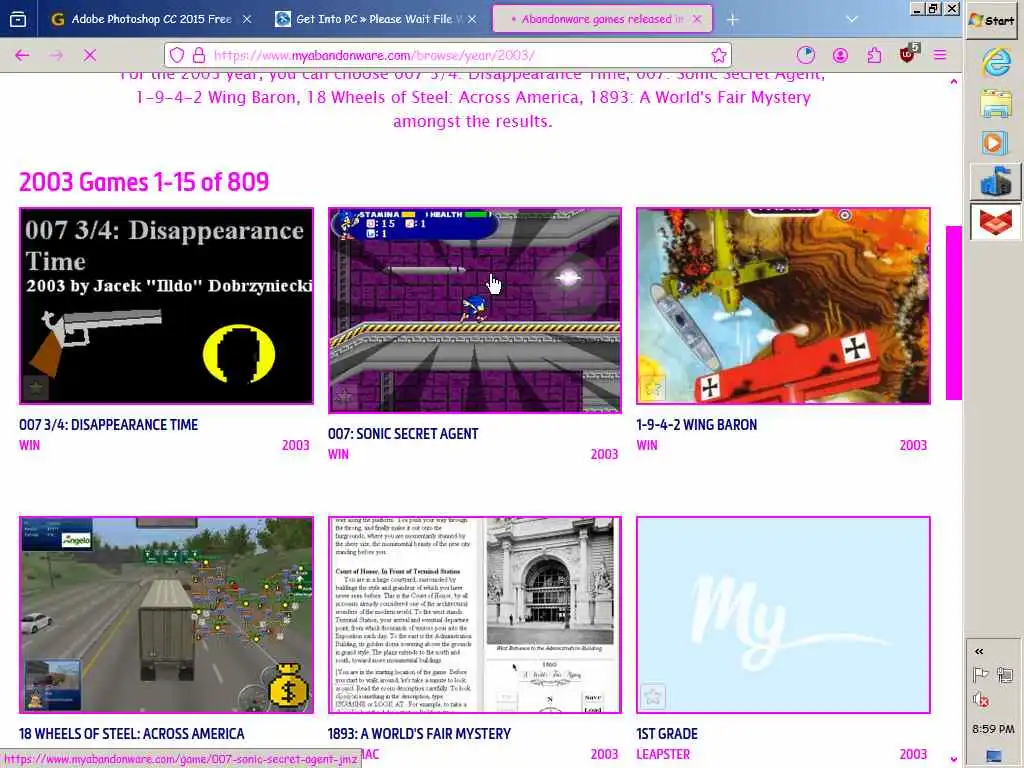This screenshot has width=1024, height=768.
Task: Click 2003 year under Disappearance Time
Action: [295, 445]
